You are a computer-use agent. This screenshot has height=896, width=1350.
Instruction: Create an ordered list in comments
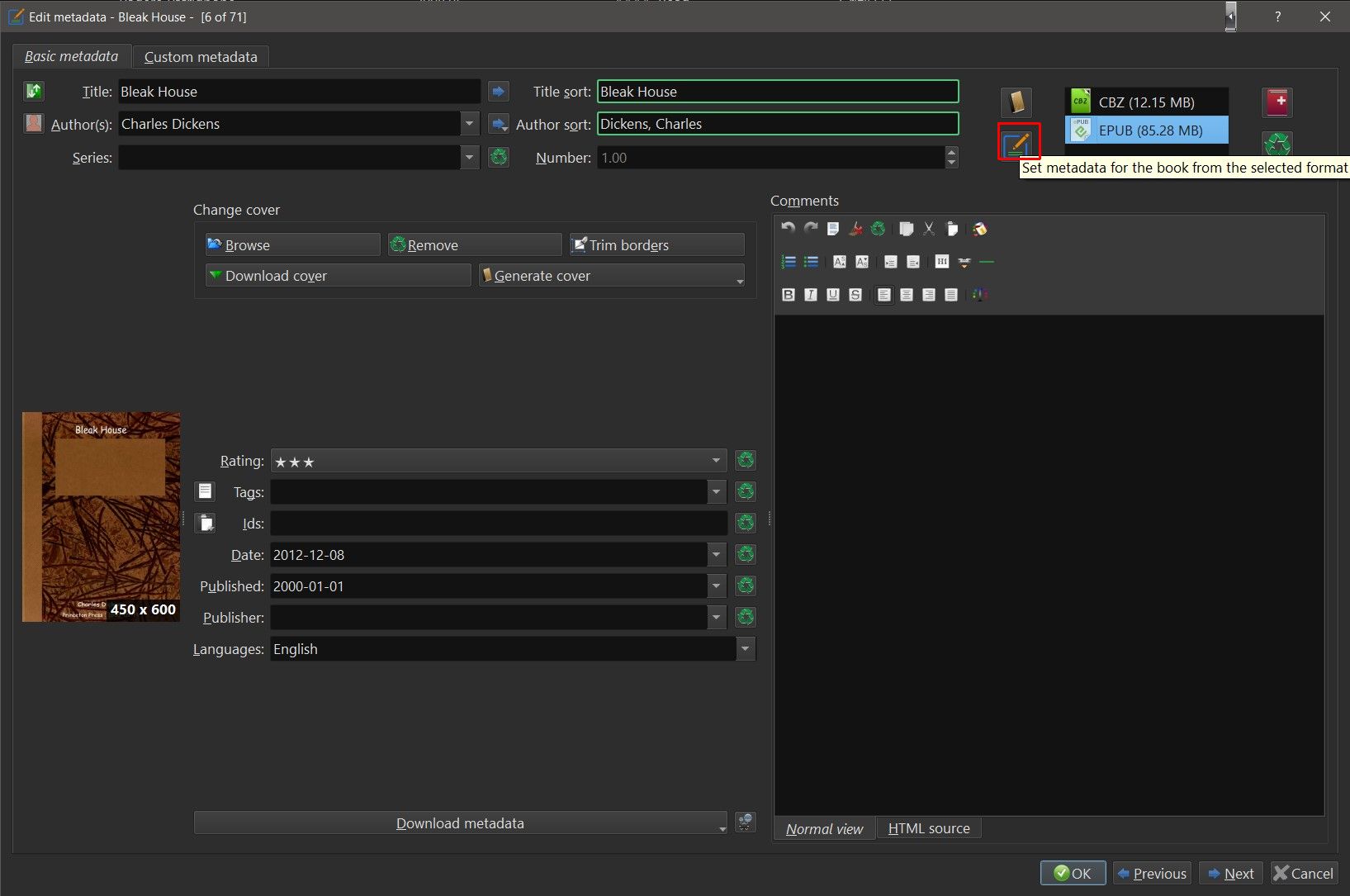point(789,262)
